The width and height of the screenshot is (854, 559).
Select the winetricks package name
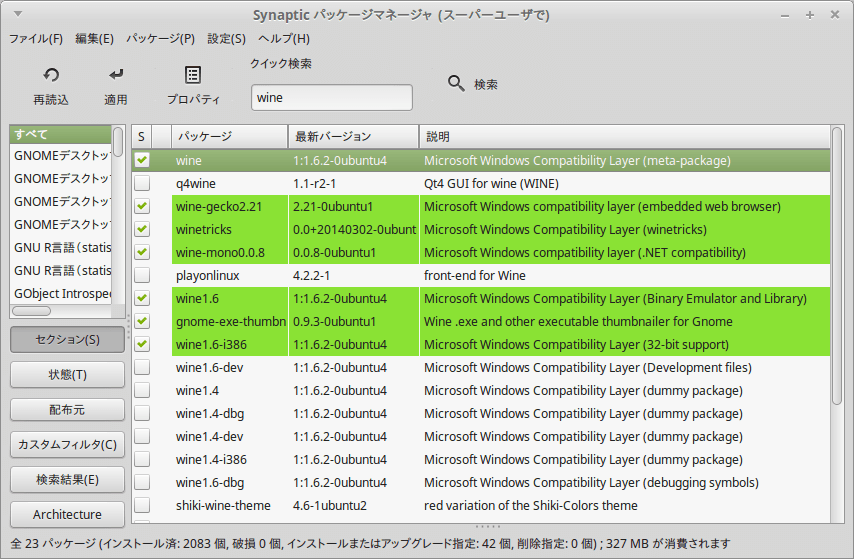click(204, 229)
